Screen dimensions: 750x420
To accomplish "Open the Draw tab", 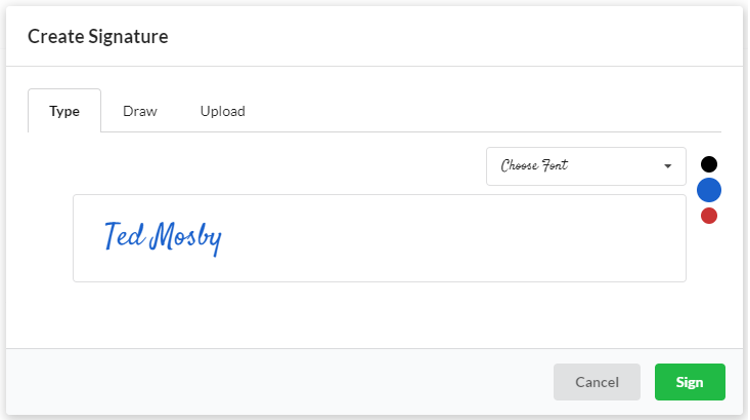I will tap(140, 111).
